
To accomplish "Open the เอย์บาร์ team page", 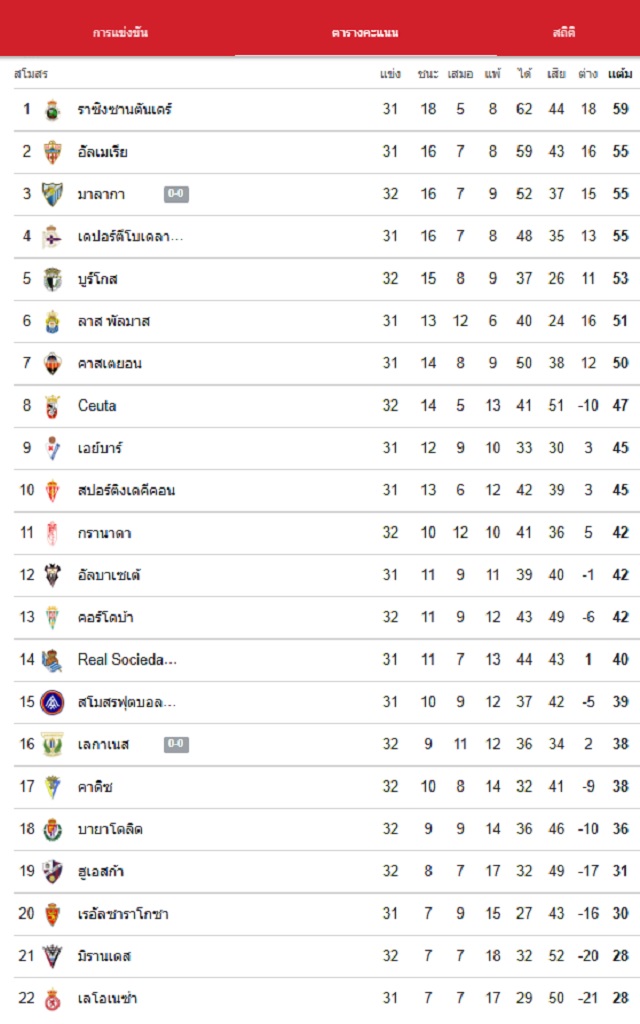I will (x=100, y=448).
